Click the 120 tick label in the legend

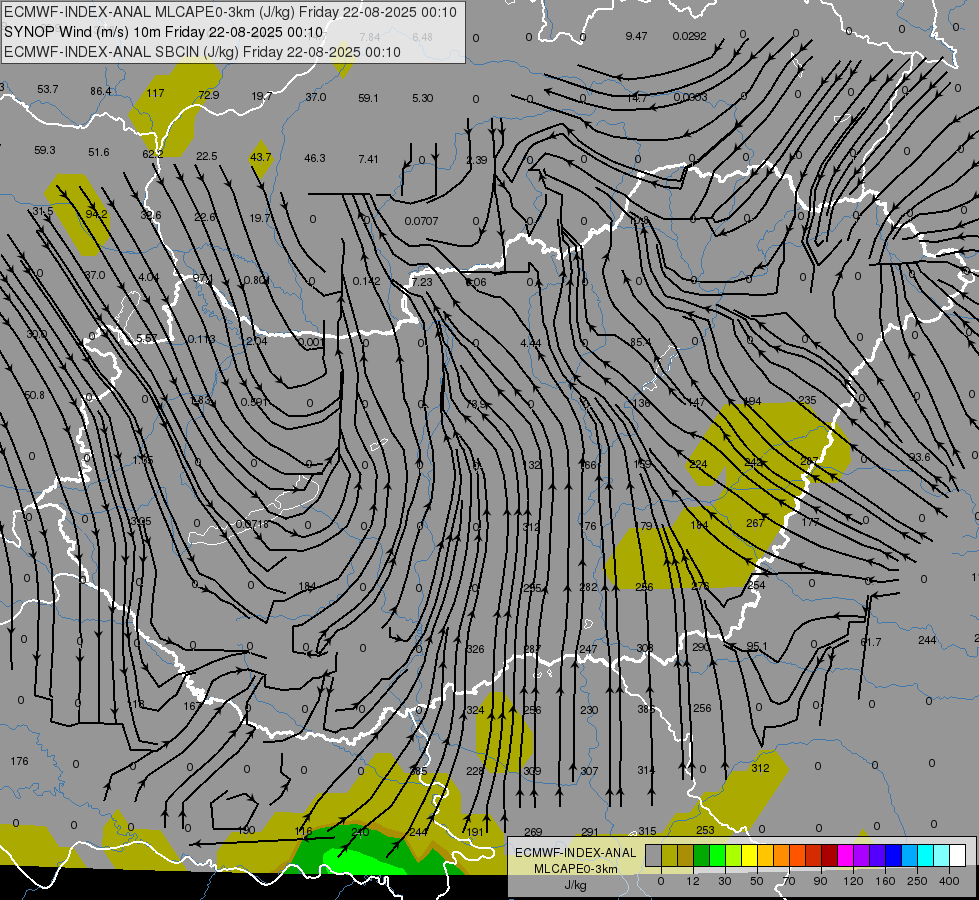pos(853,881)
